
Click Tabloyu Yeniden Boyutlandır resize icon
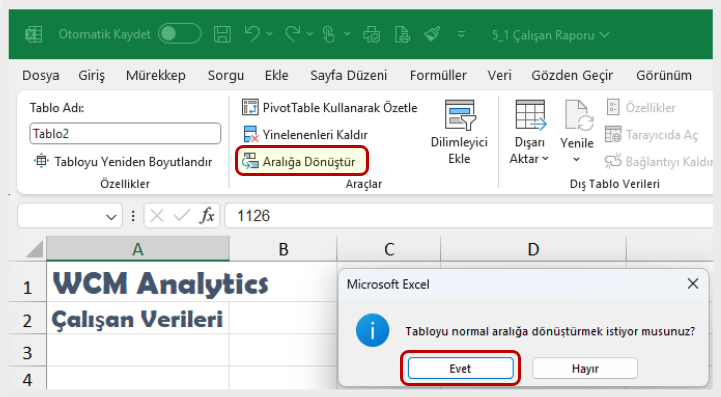tap(41, 161)
